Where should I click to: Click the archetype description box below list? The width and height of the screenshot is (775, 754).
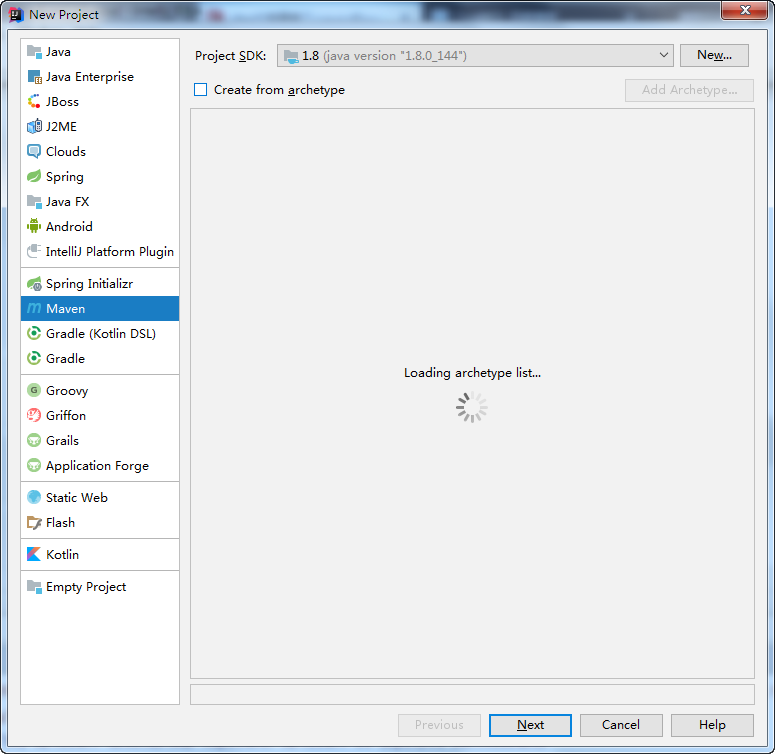coord(472,694)
